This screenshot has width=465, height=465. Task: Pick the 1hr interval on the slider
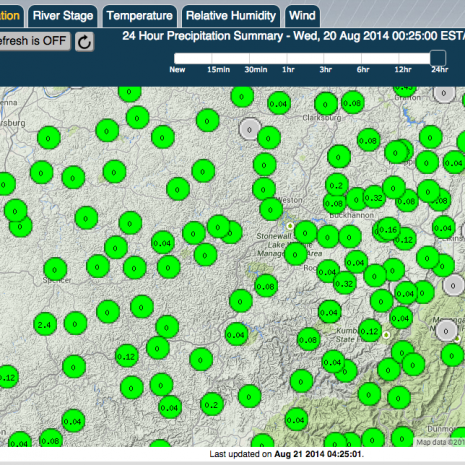tap(288, 70)
